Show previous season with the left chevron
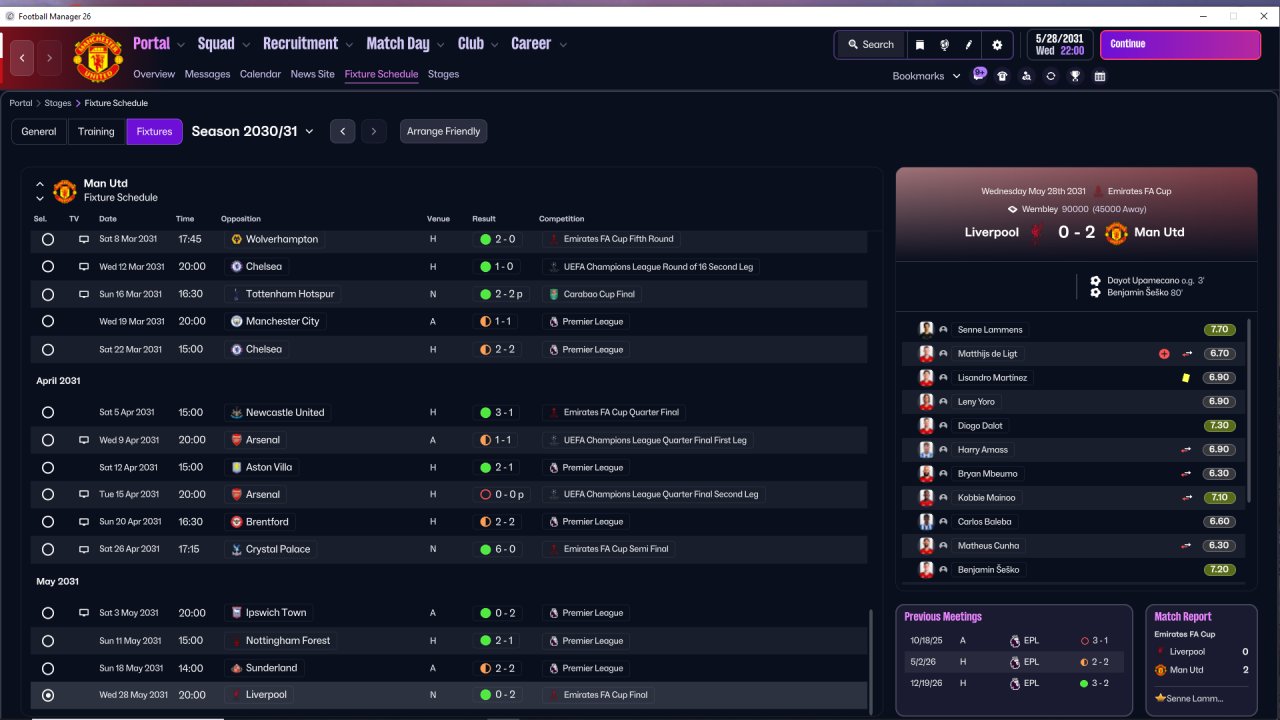1280x720 pixels. click(x=342, y=131)
